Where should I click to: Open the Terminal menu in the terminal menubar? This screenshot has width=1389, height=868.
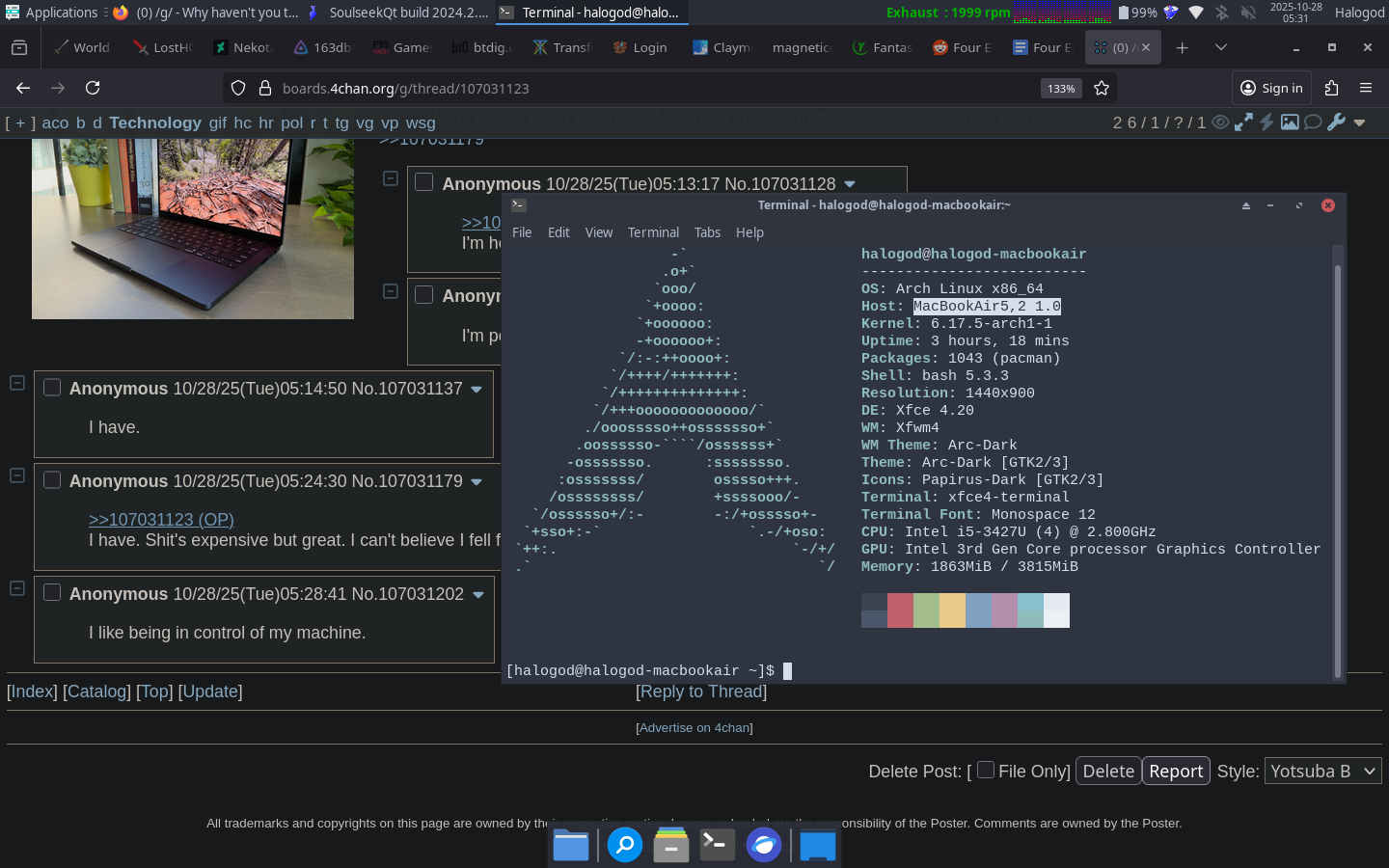(x=653, y=232)
